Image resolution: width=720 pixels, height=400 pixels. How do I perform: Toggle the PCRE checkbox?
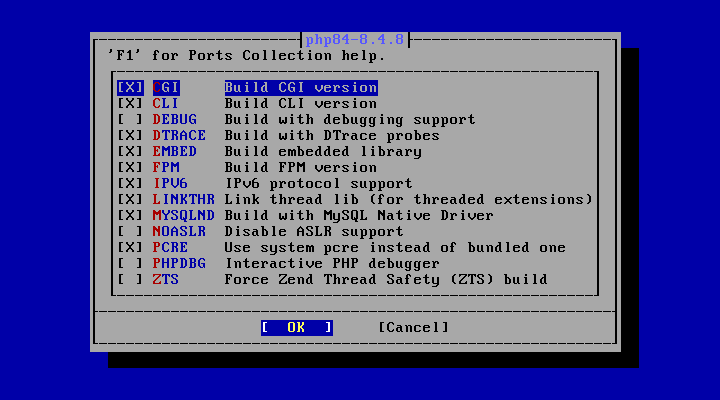130,248
